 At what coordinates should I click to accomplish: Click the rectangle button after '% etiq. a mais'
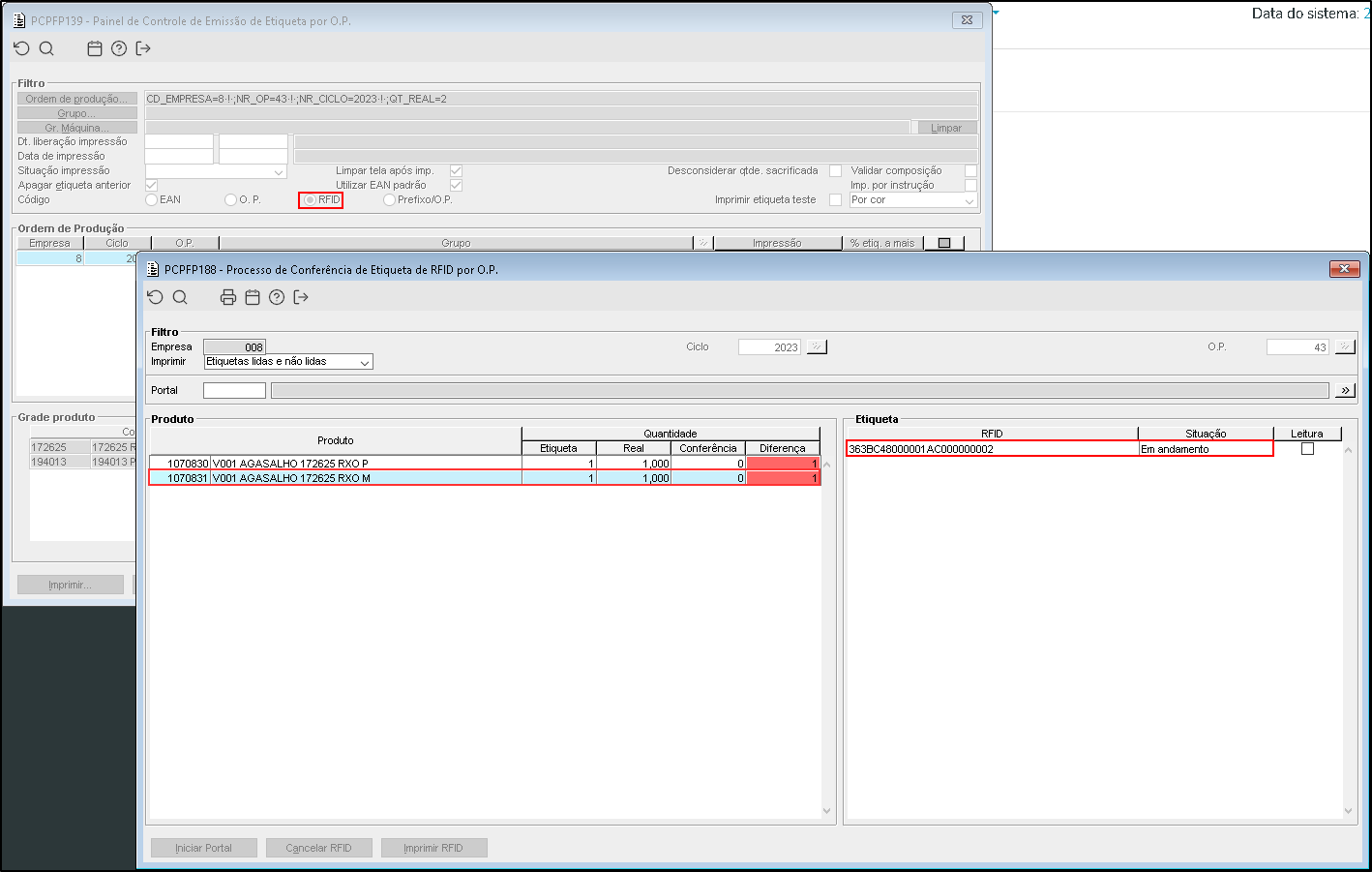[944, 243]
